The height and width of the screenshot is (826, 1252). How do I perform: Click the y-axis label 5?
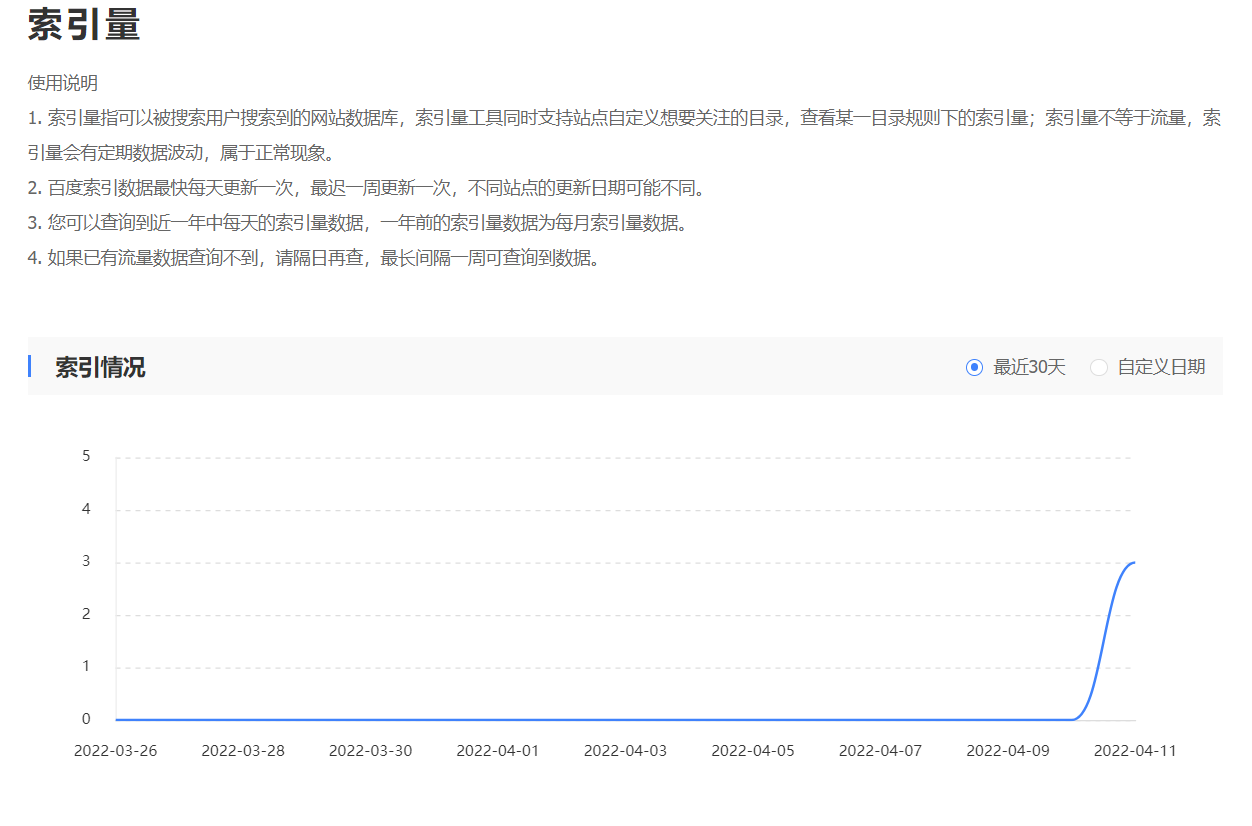(x=86, y=457)
